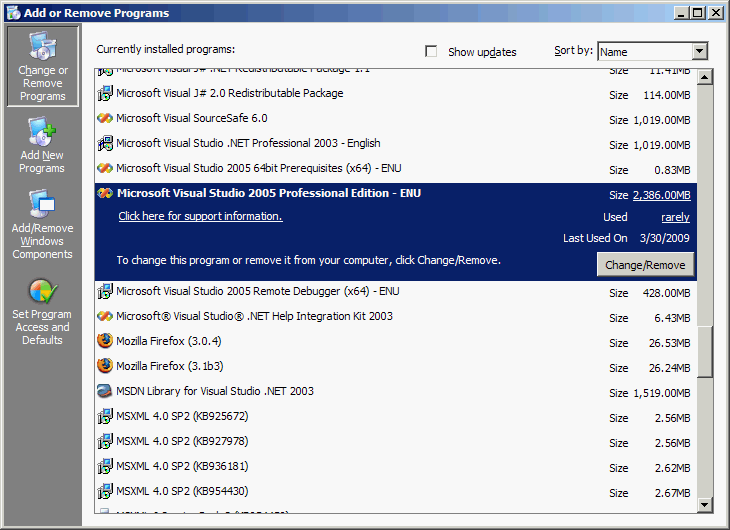Click the vertical scrollbar thumb
This screenshot has width=730, height=530.
pos(705,351)
